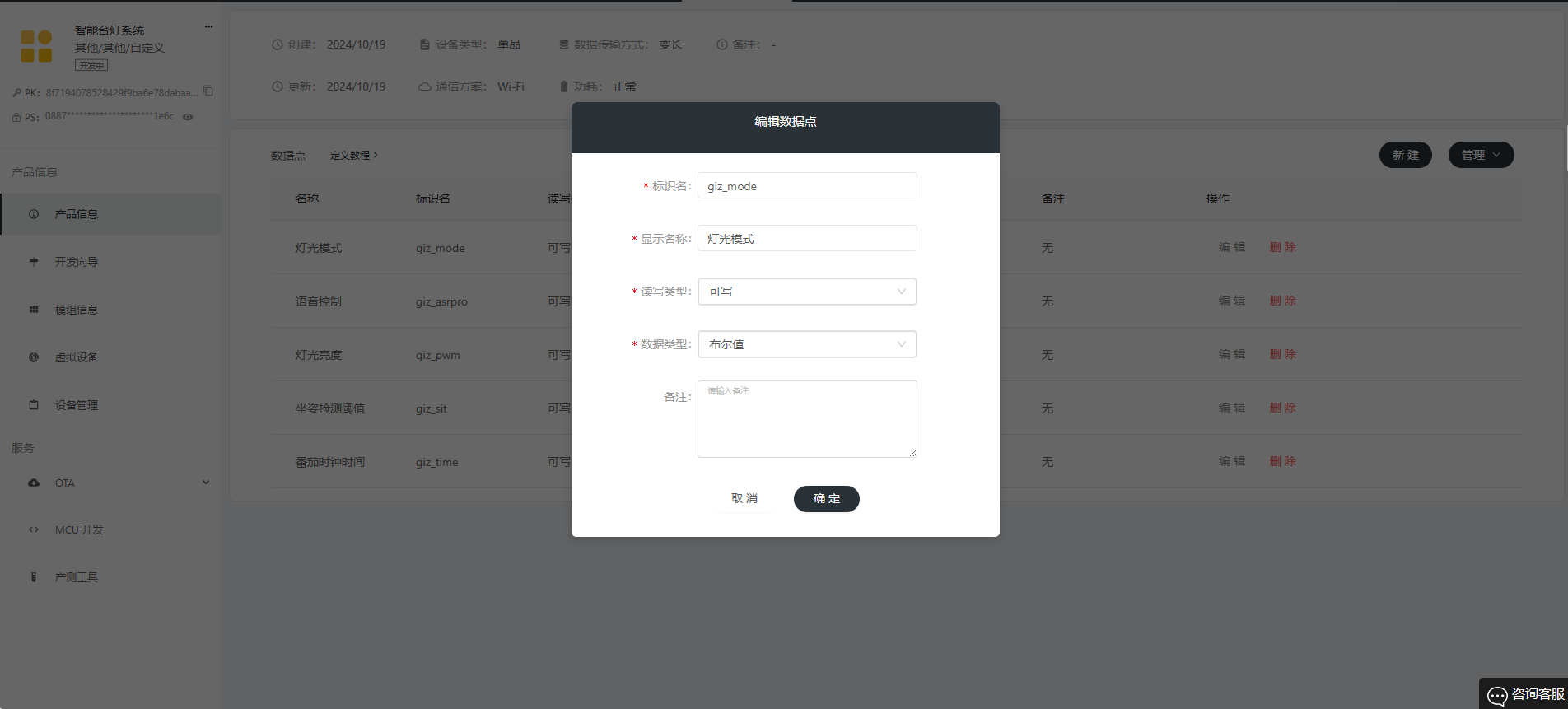Screen dimensions: 1568x709
Task: Click the MCU 开发 code icon
Action: (x=34, y=529)
